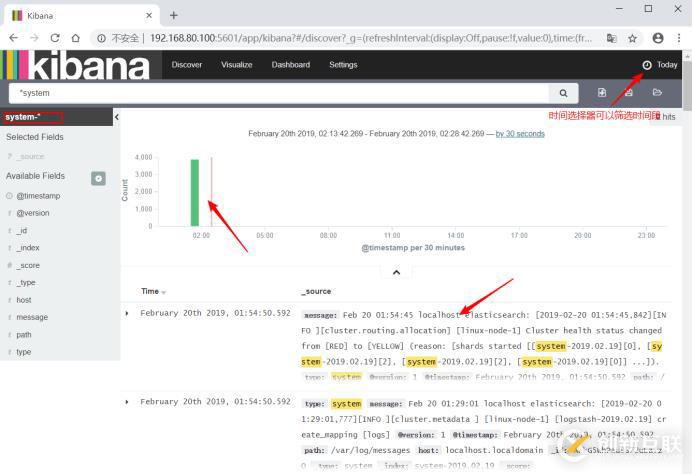Bookmark the page with the star icon
692x474 pixels.
632,38
